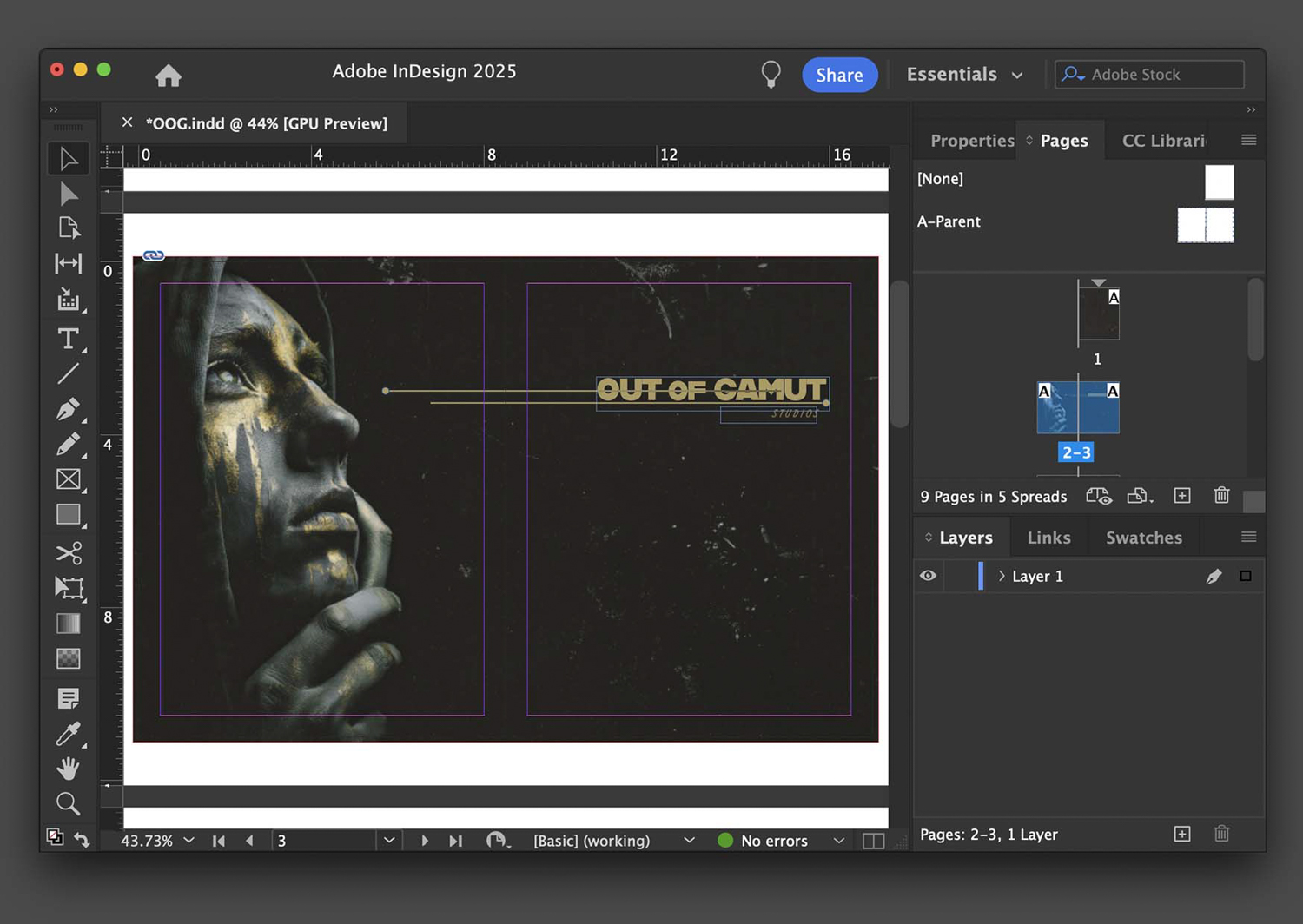
Task: Select the 2-3 spread thumbnail
Action: tap(1078, 408)
